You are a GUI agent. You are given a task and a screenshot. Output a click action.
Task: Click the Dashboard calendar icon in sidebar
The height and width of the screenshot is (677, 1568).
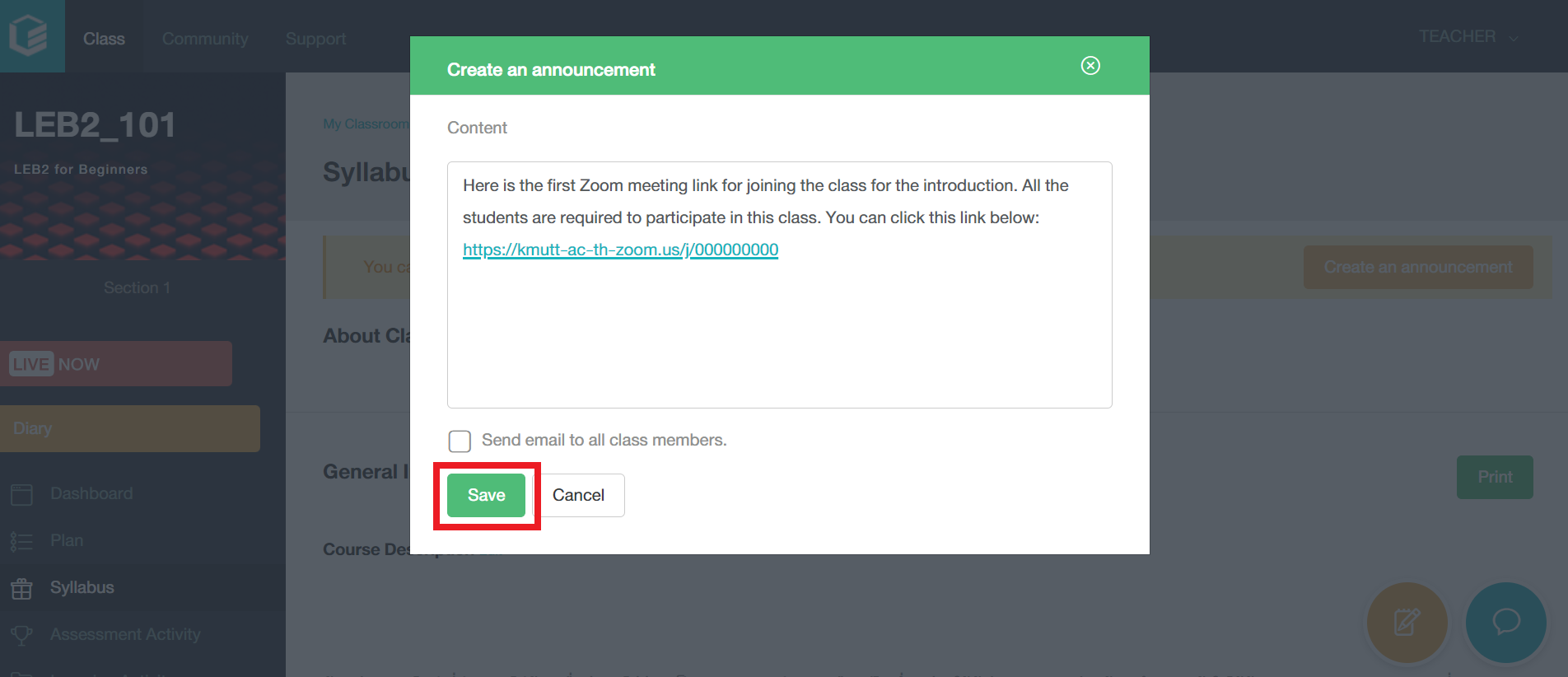tap(21, 494)
